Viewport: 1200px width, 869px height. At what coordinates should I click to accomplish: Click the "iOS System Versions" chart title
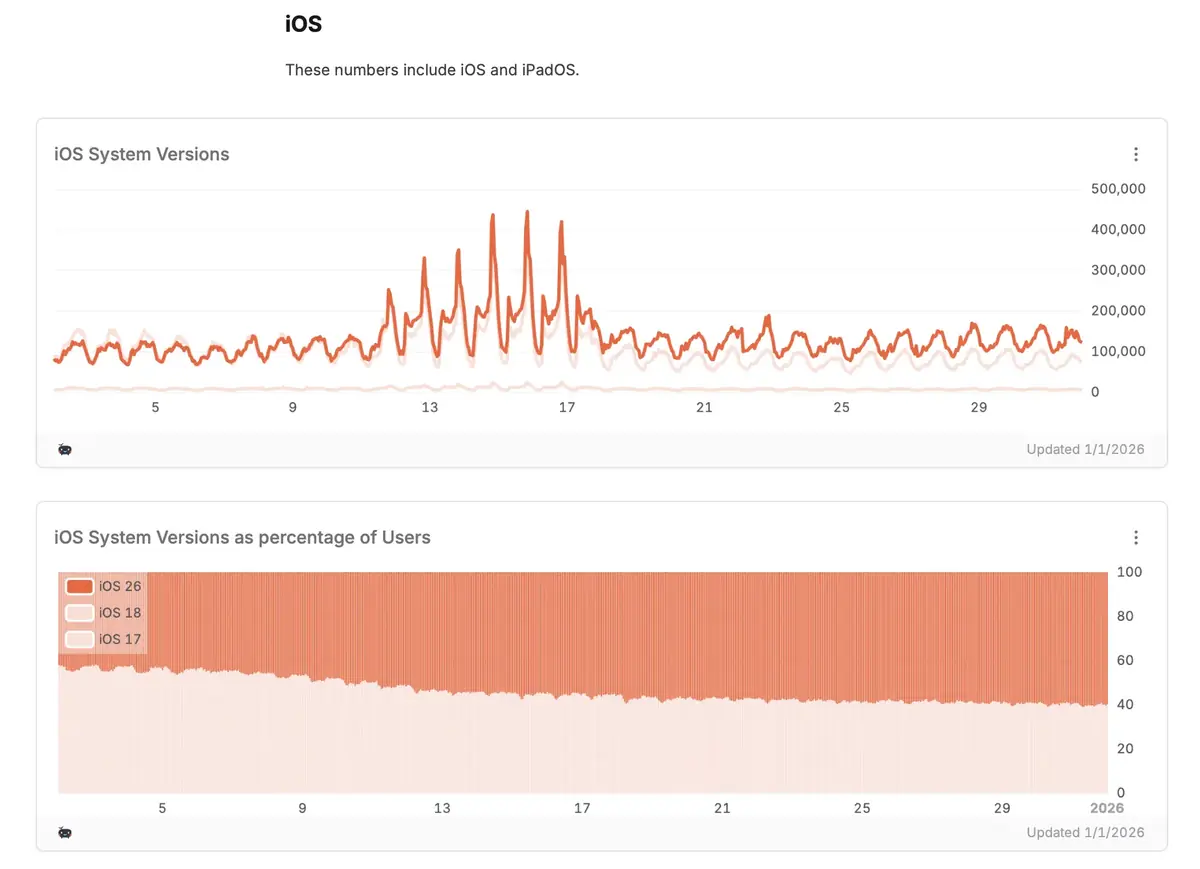pyautogui.click(x=142, y=154)
